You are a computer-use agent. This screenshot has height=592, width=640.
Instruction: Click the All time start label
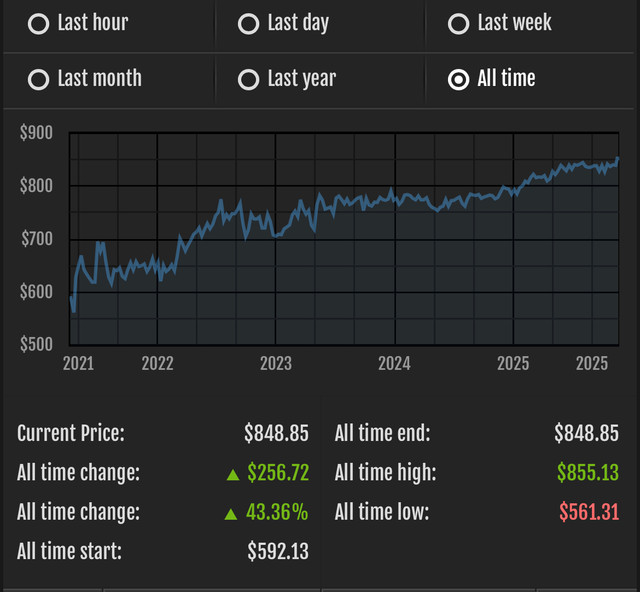click(69, 551)
